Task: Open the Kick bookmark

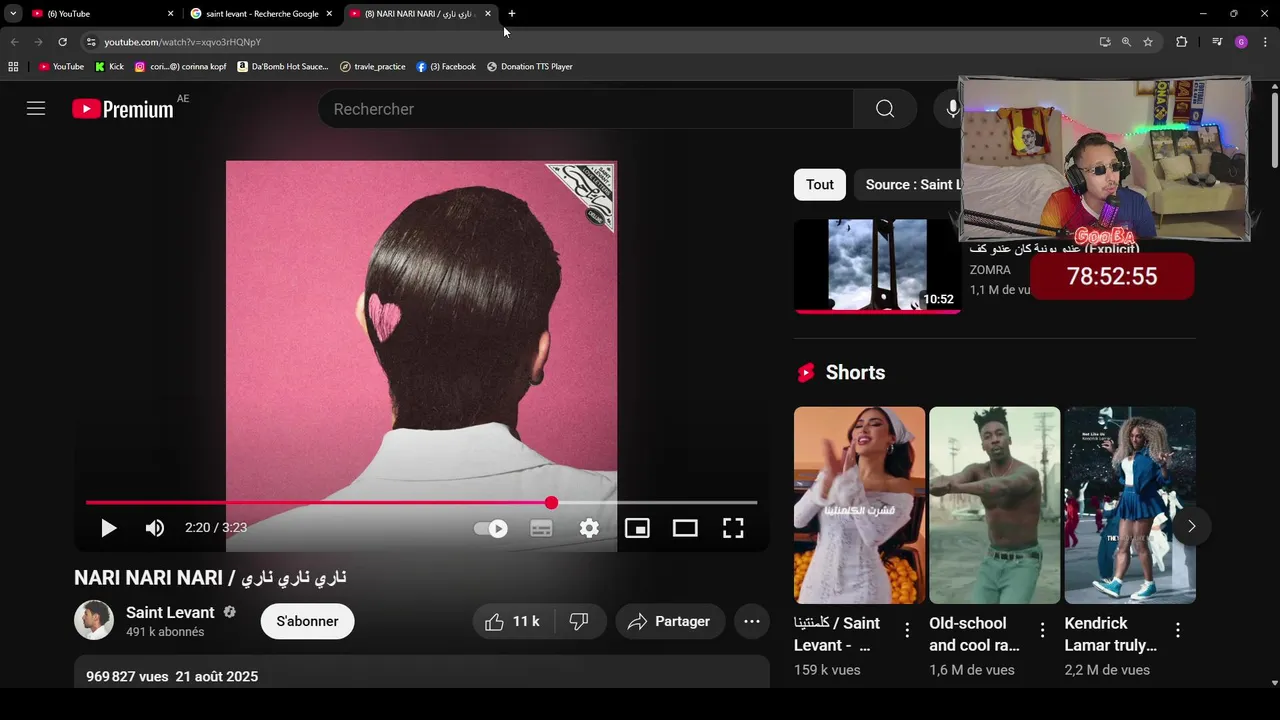Action: [110, 67]
